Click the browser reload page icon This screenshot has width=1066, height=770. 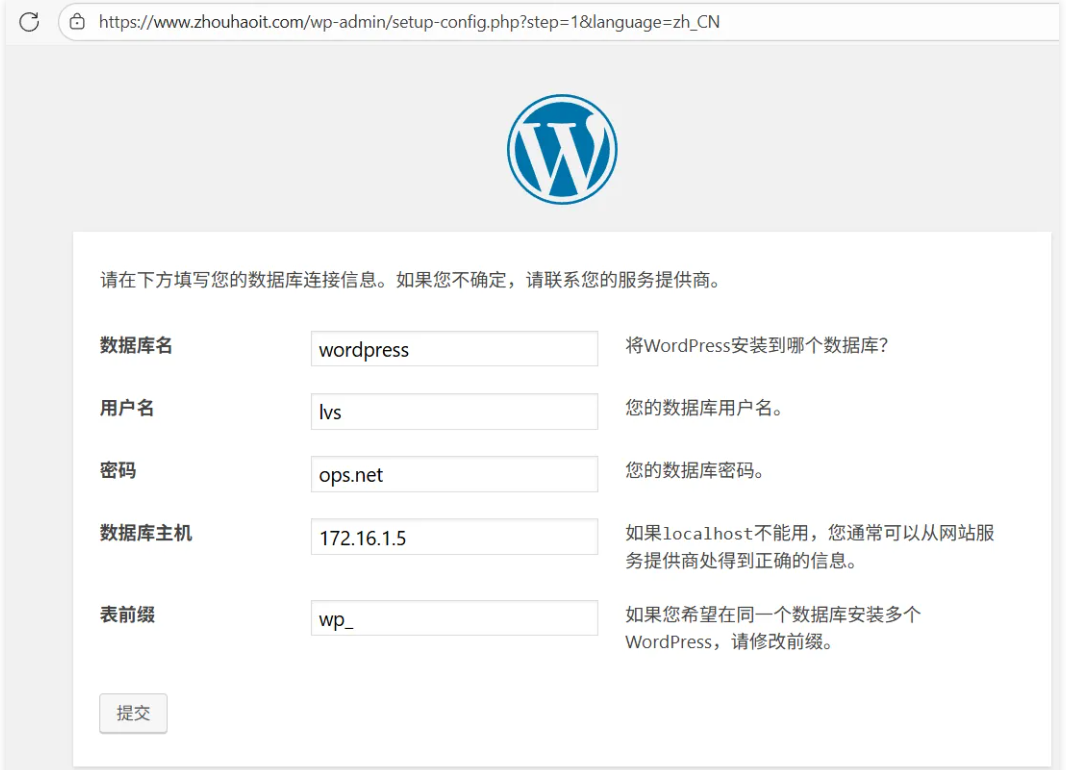[x=29, y=21]
